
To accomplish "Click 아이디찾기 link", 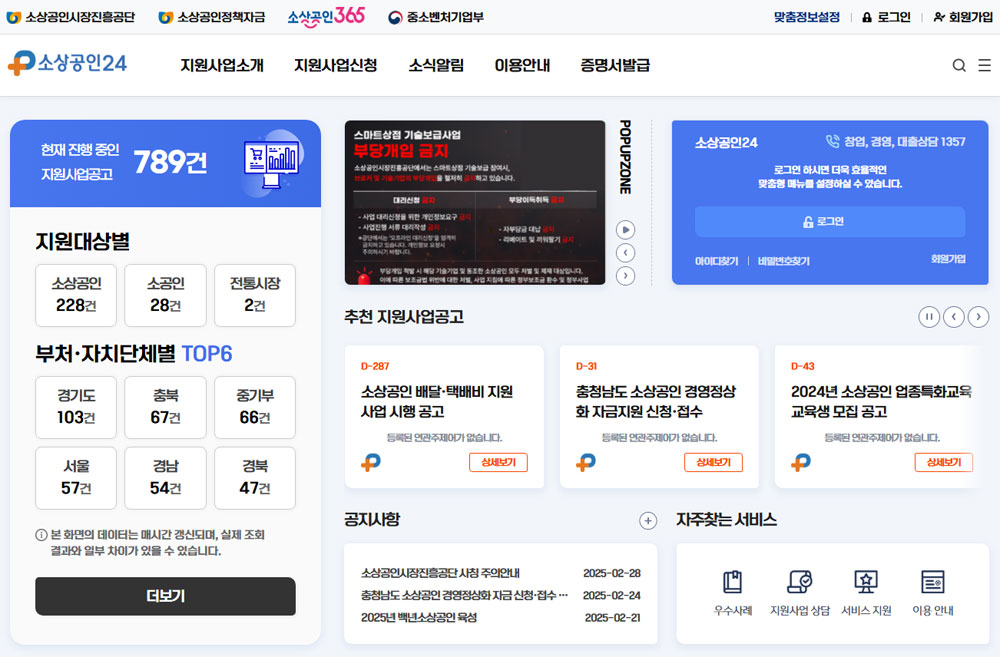I will click(x=716, y=261).
